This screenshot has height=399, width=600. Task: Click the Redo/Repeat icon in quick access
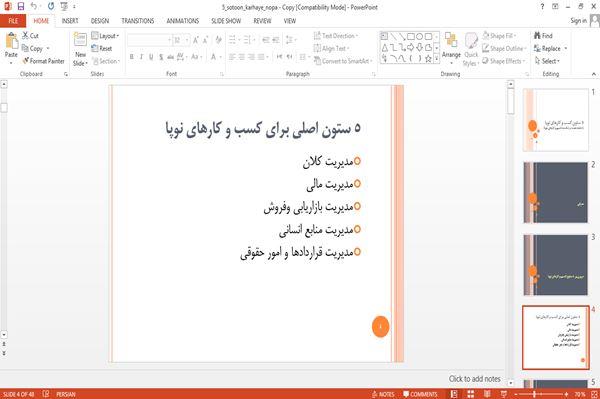click(x=51, y=7)
